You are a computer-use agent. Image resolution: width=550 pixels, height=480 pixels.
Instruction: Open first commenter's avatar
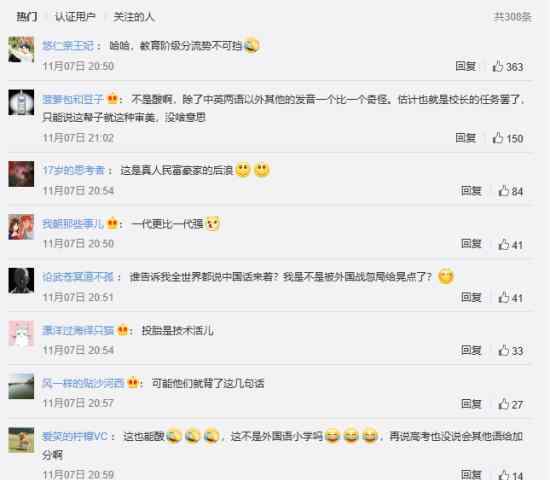point(21,49)
